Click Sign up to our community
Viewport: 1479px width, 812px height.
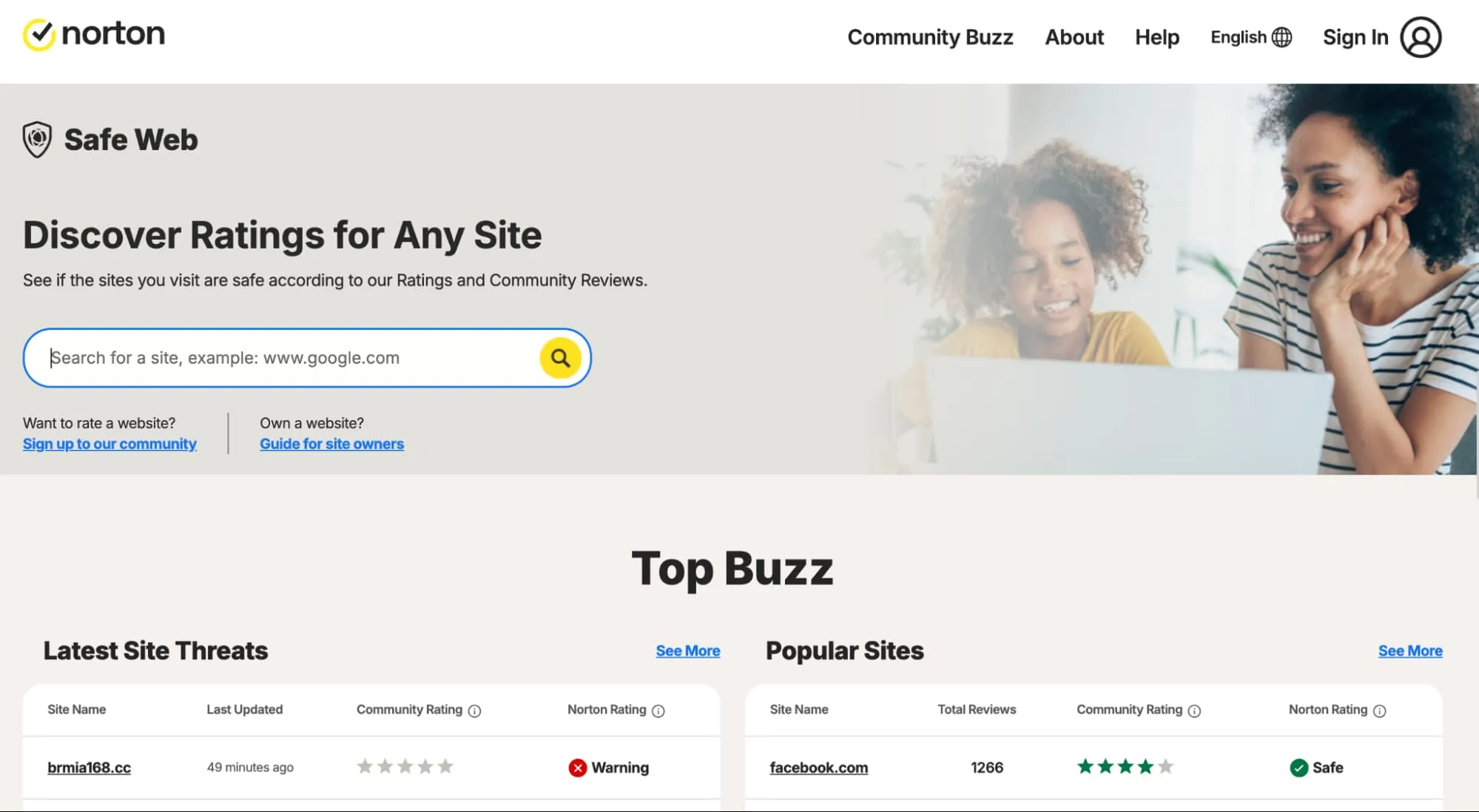110,444
